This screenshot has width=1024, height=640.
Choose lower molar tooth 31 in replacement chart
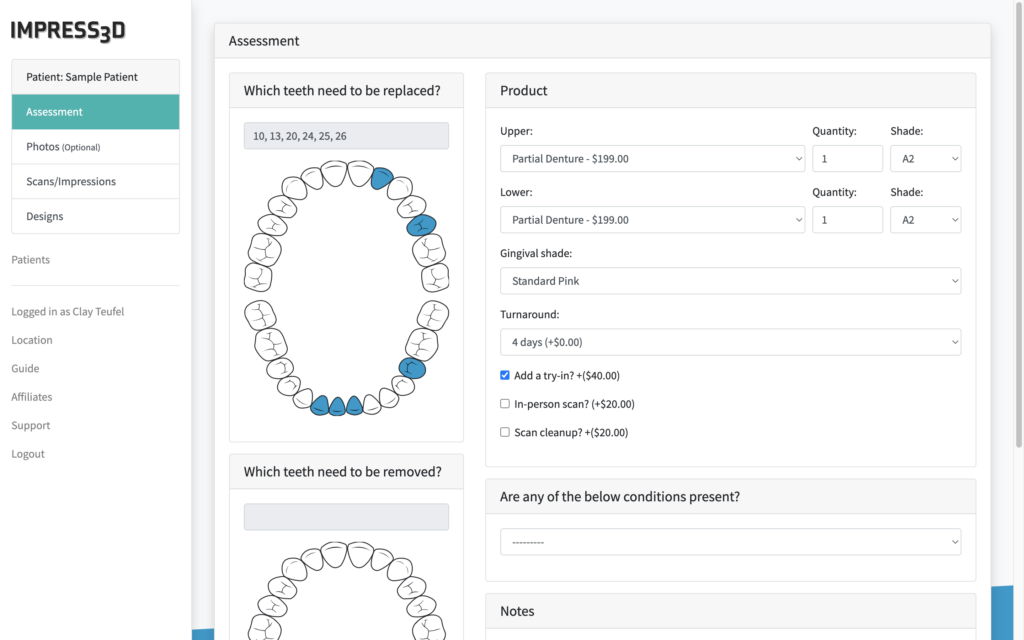pyautogui.click(x=261, y=315)
